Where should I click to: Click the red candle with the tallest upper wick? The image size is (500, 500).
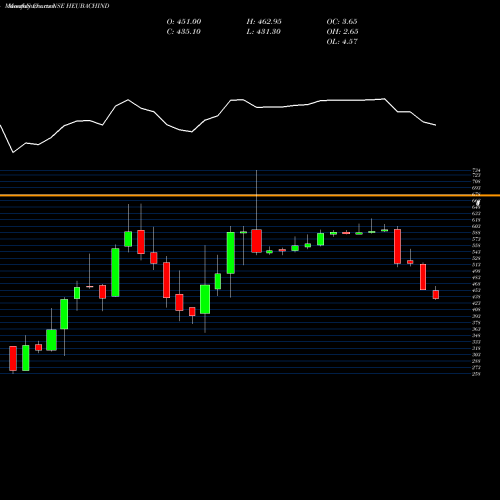pos(256,241)
